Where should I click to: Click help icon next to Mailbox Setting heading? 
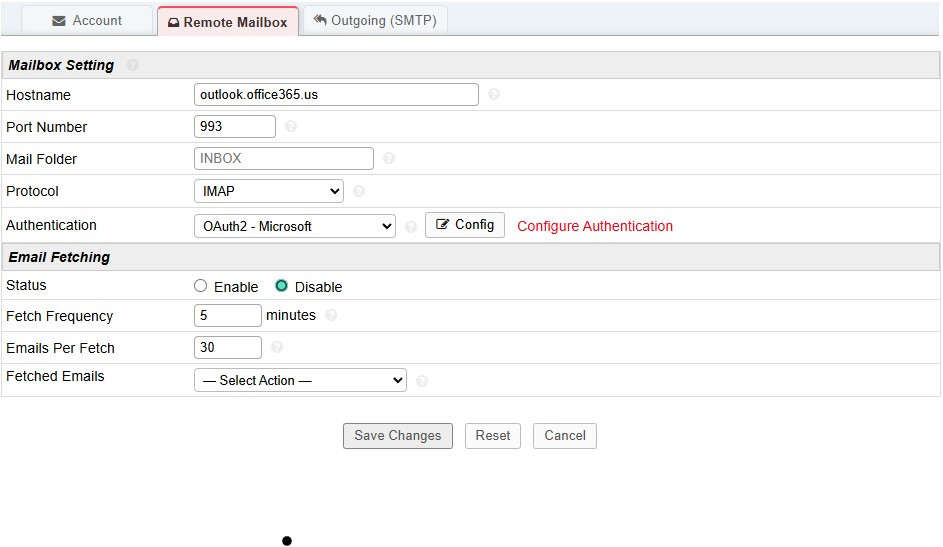(133, 65)
